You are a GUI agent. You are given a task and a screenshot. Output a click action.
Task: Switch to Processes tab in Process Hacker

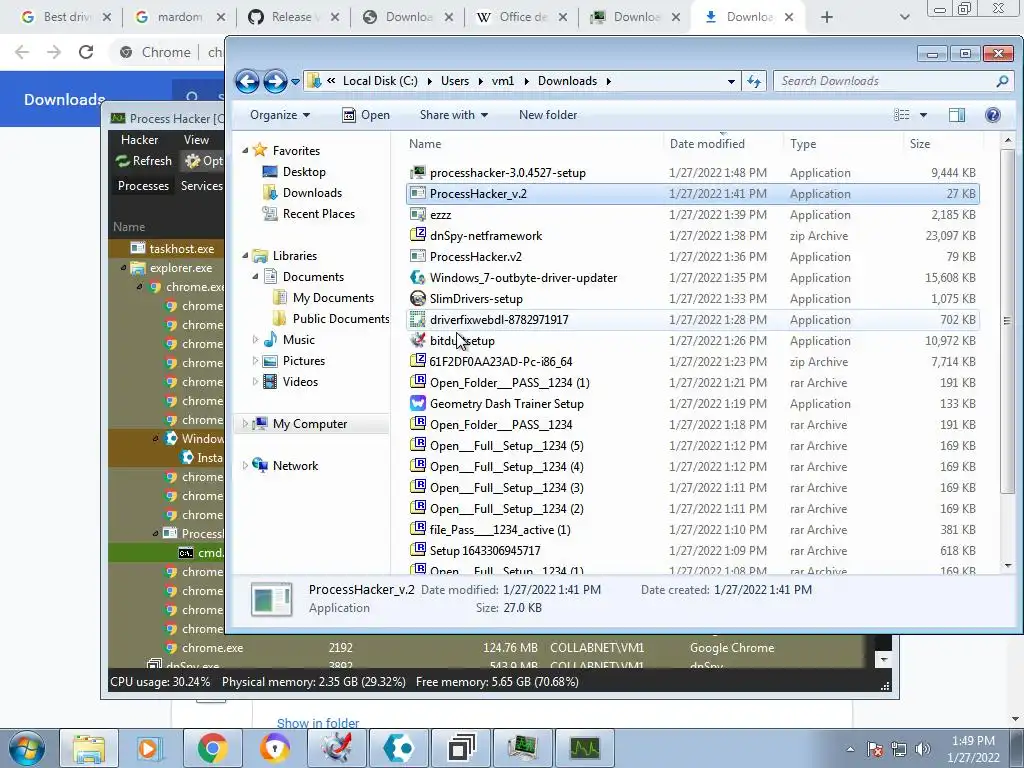143,186
